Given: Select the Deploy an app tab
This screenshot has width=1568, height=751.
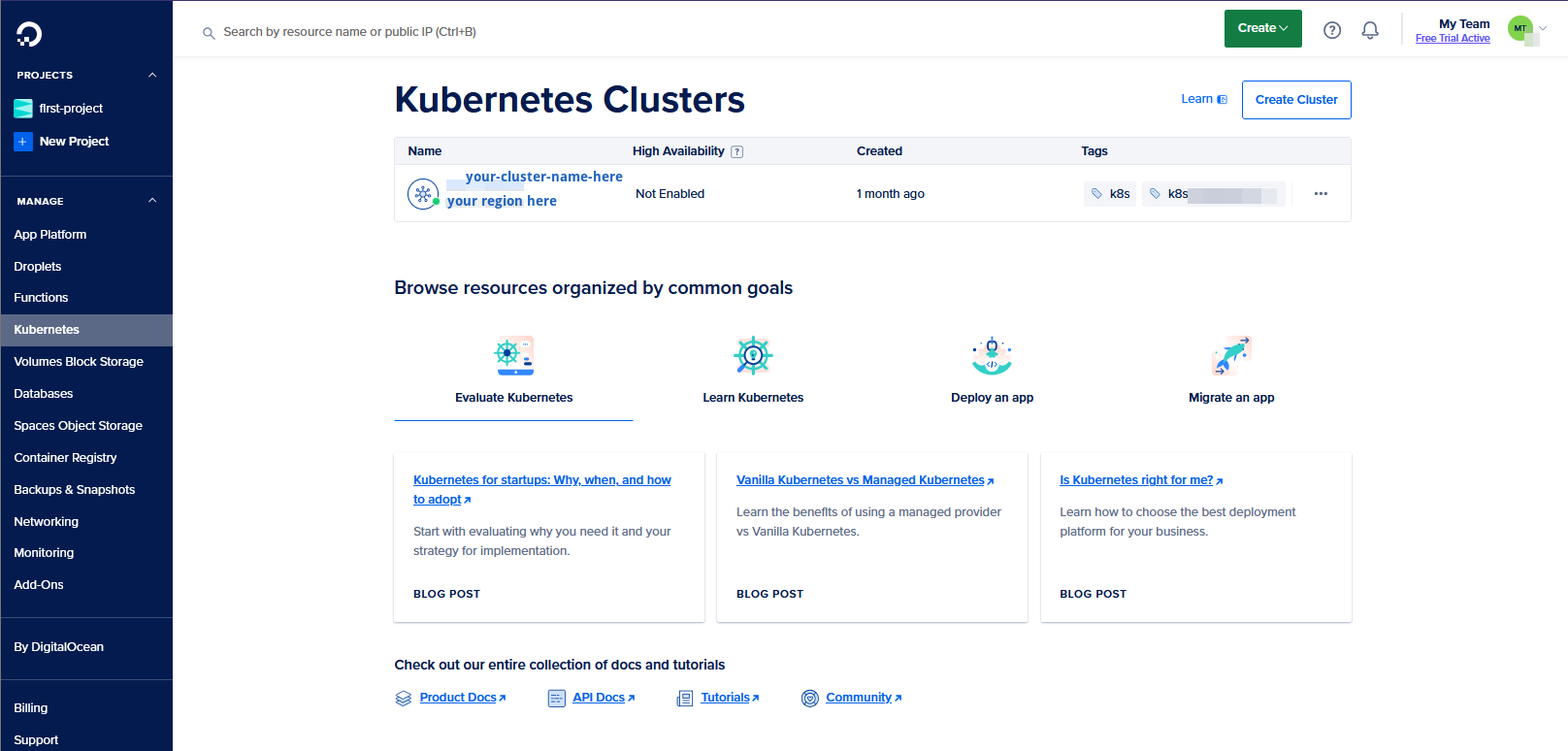Looking at the screenshot, I should click(993, 375).
